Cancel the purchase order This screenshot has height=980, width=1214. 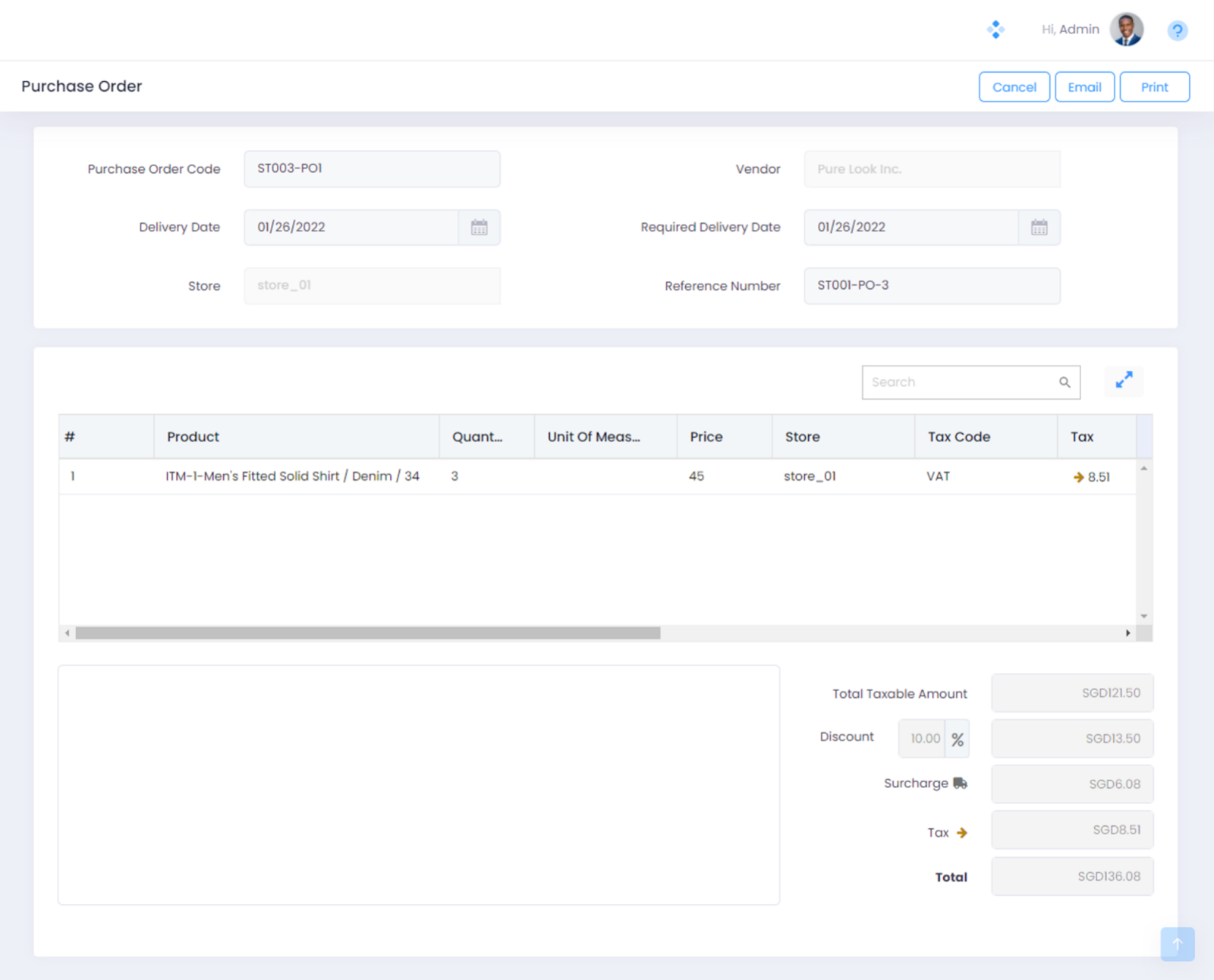pos(1014,87)
